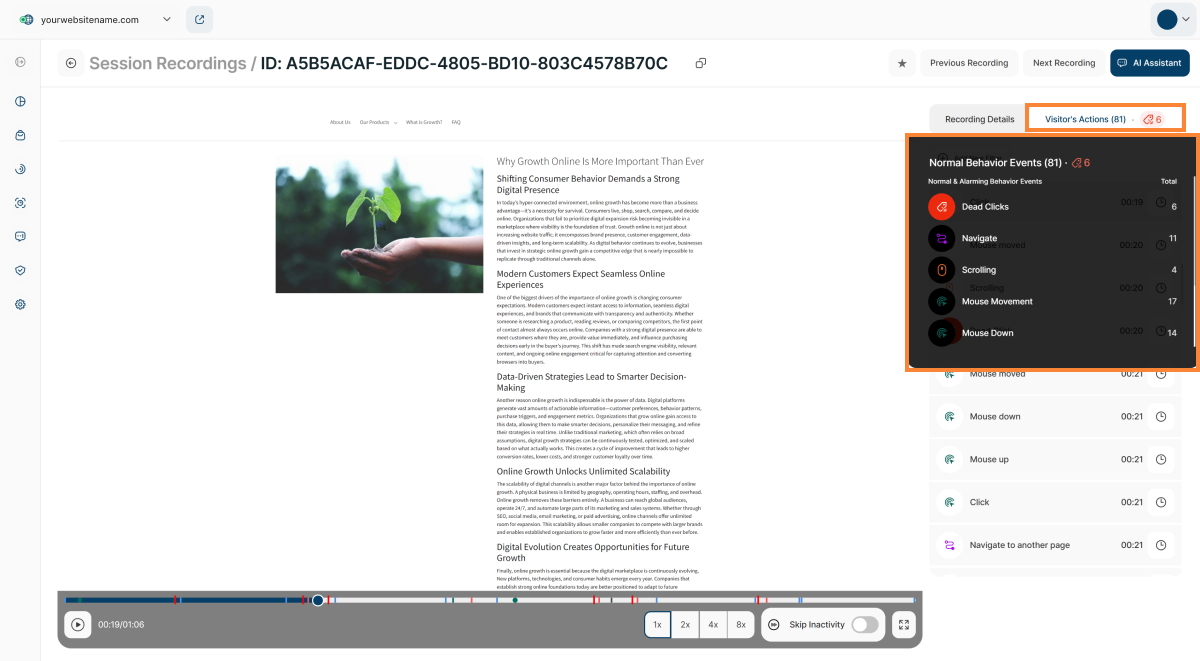Click the back arrow beside Session Recordings
Image resolution: width=1200 pixels, height=661 pixels.
[x=71, y=63]
